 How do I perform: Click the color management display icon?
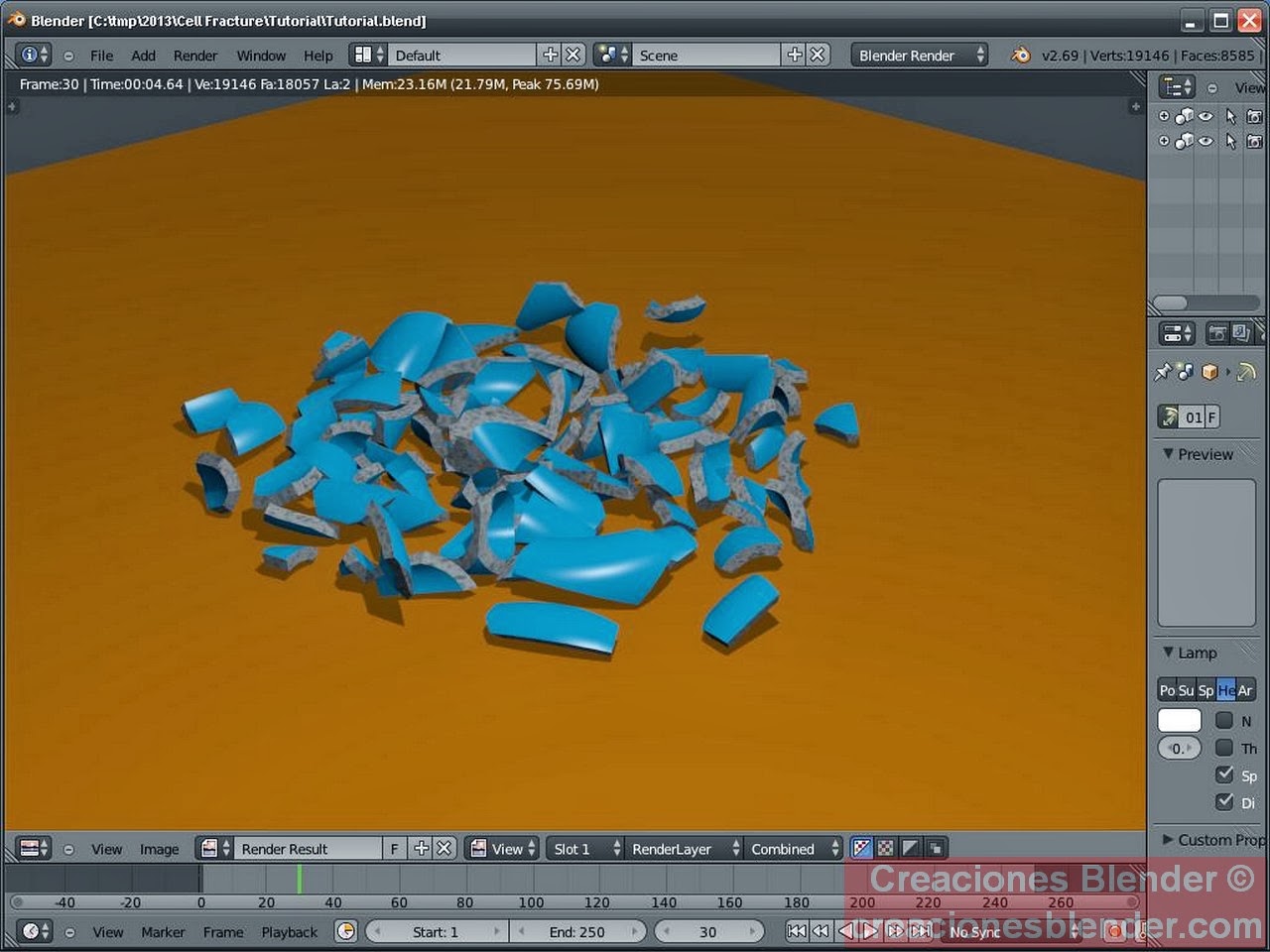coord(861,848)
